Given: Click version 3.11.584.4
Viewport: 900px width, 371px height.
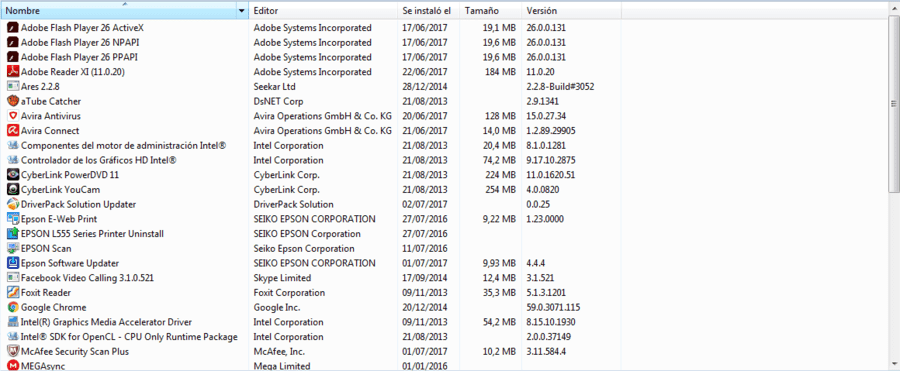Looking at the screenshot, I should point(546,351).
